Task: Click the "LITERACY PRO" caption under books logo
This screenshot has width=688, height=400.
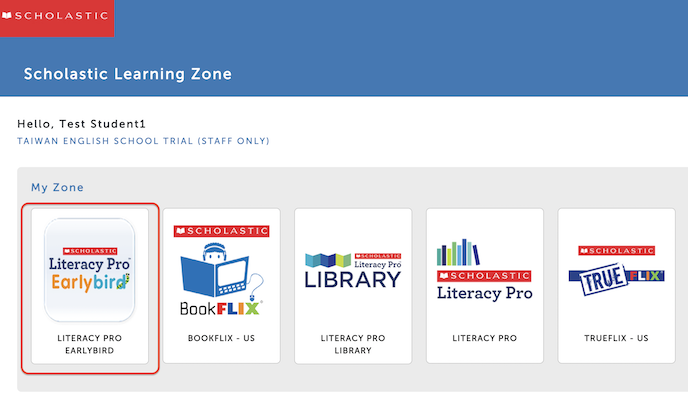Action: [x=484, y=338]
